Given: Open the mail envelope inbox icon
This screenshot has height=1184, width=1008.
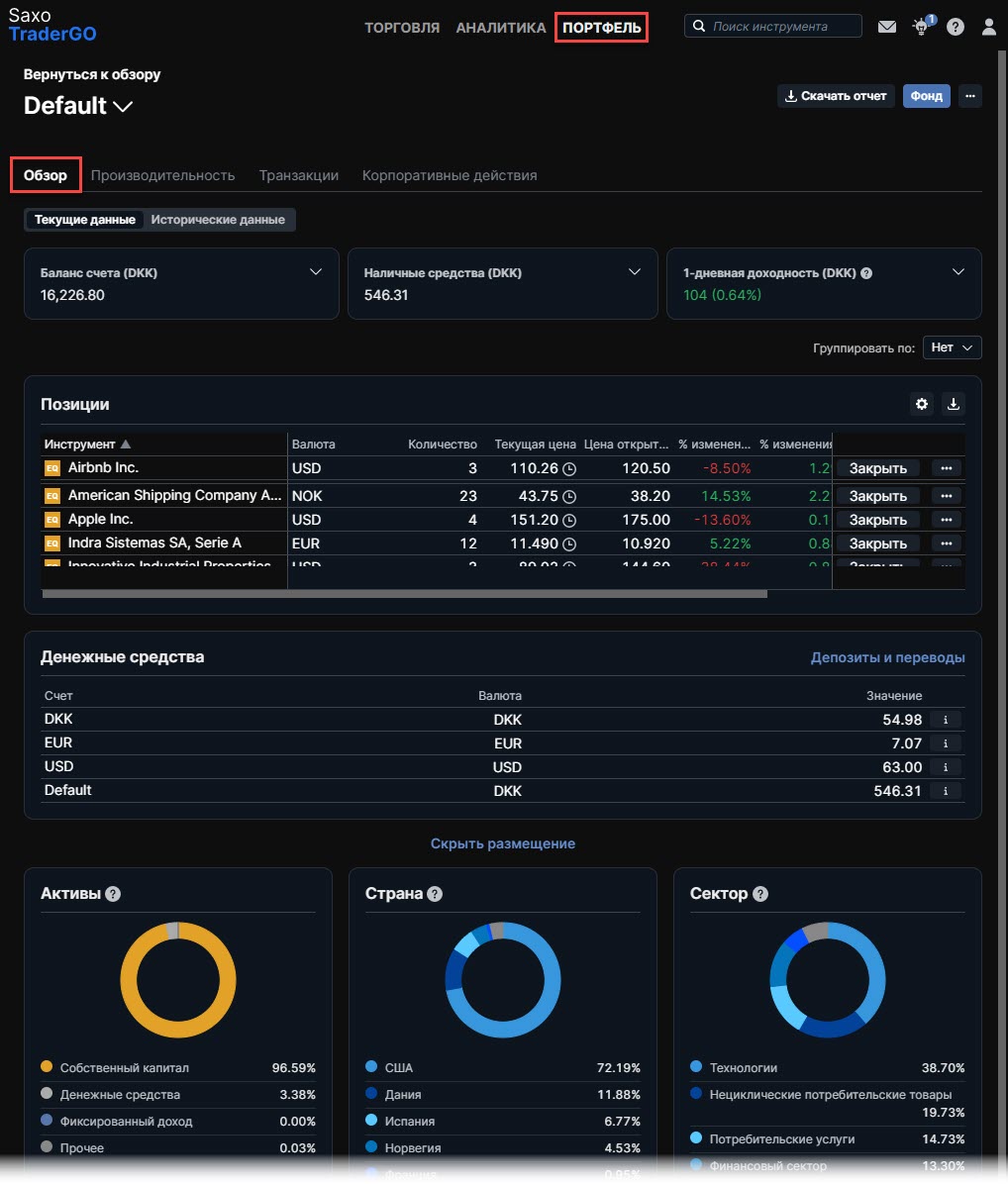Looking at the screenshot, I should 887,27.
